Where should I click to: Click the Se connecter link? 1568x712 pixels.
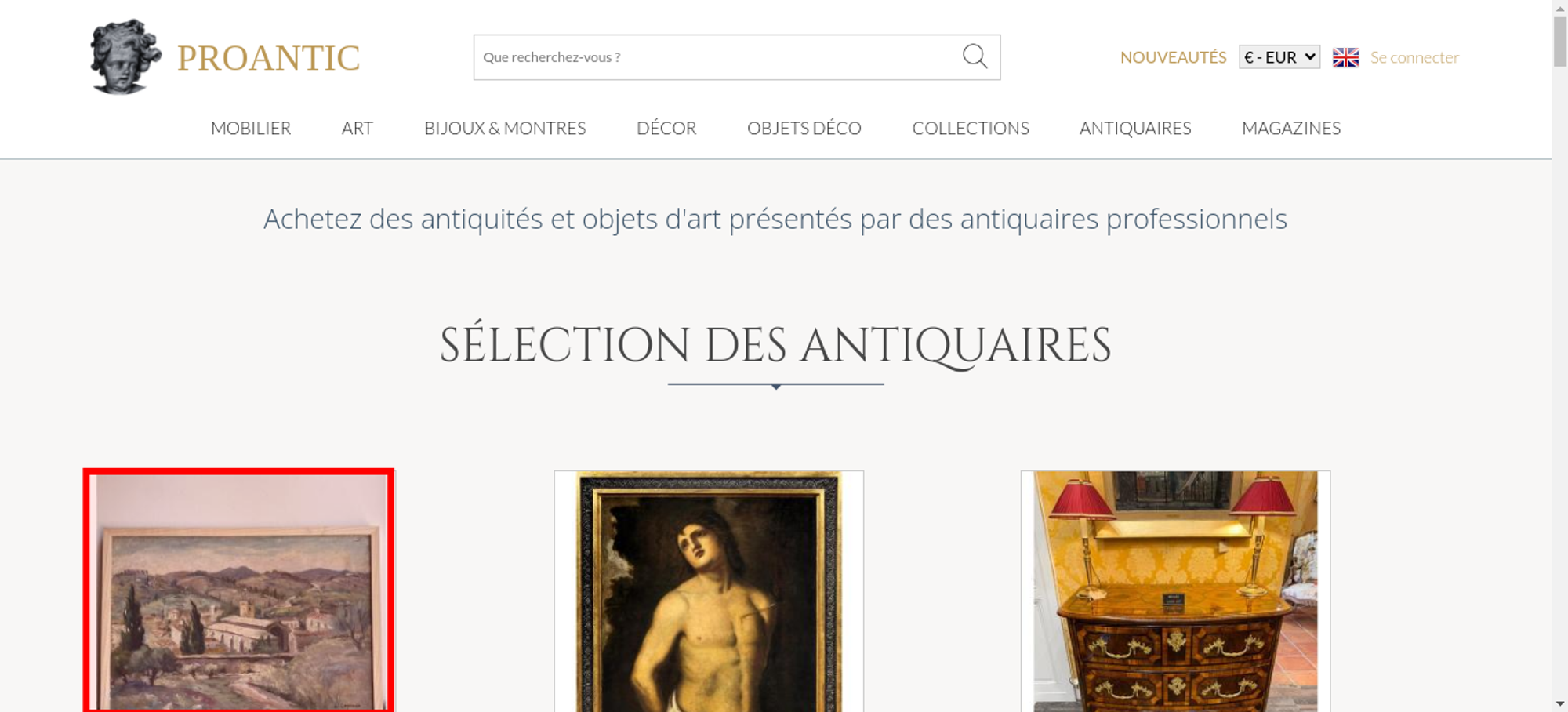tap(1414, 57)
